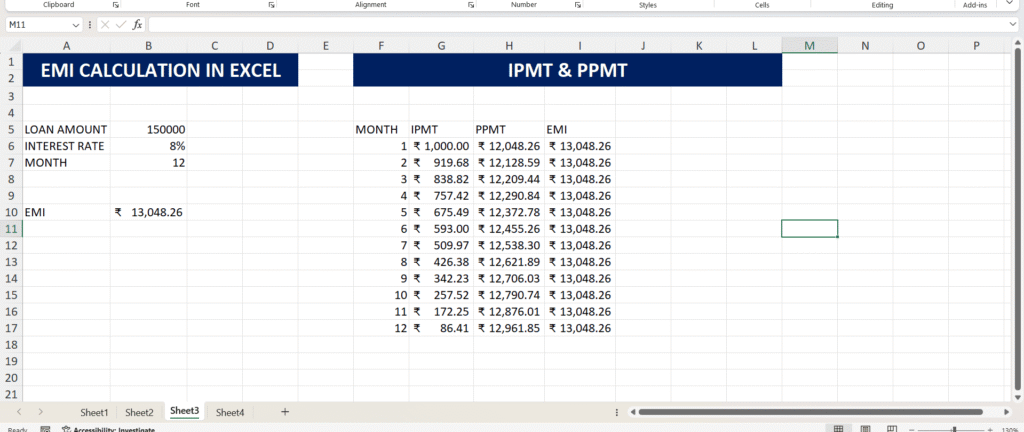This screenshot has width=1024, height=432.
Task: Select row 5 header
Action: 11,129
